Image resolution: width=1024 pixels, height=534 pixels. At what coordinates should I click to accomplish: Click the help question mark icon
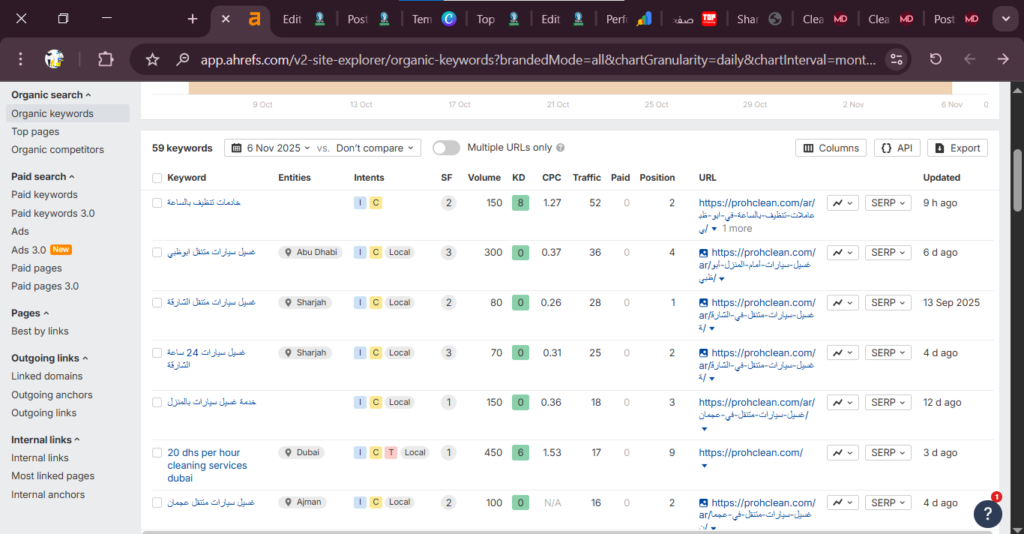point(987,513)
